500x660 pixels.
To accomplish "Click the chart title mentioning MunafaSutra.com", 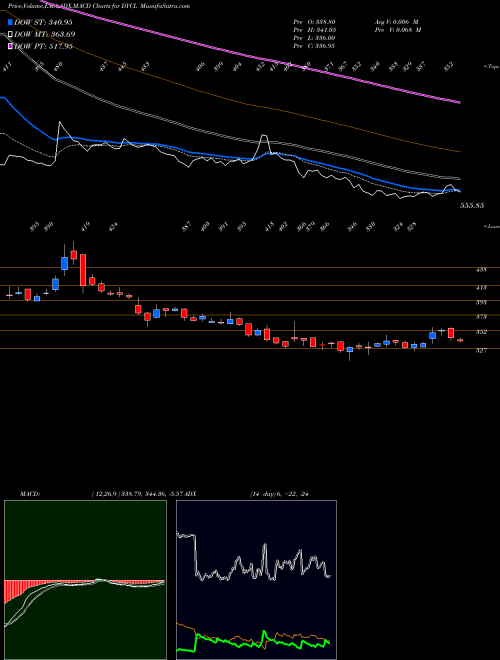I will coord(98,6).
